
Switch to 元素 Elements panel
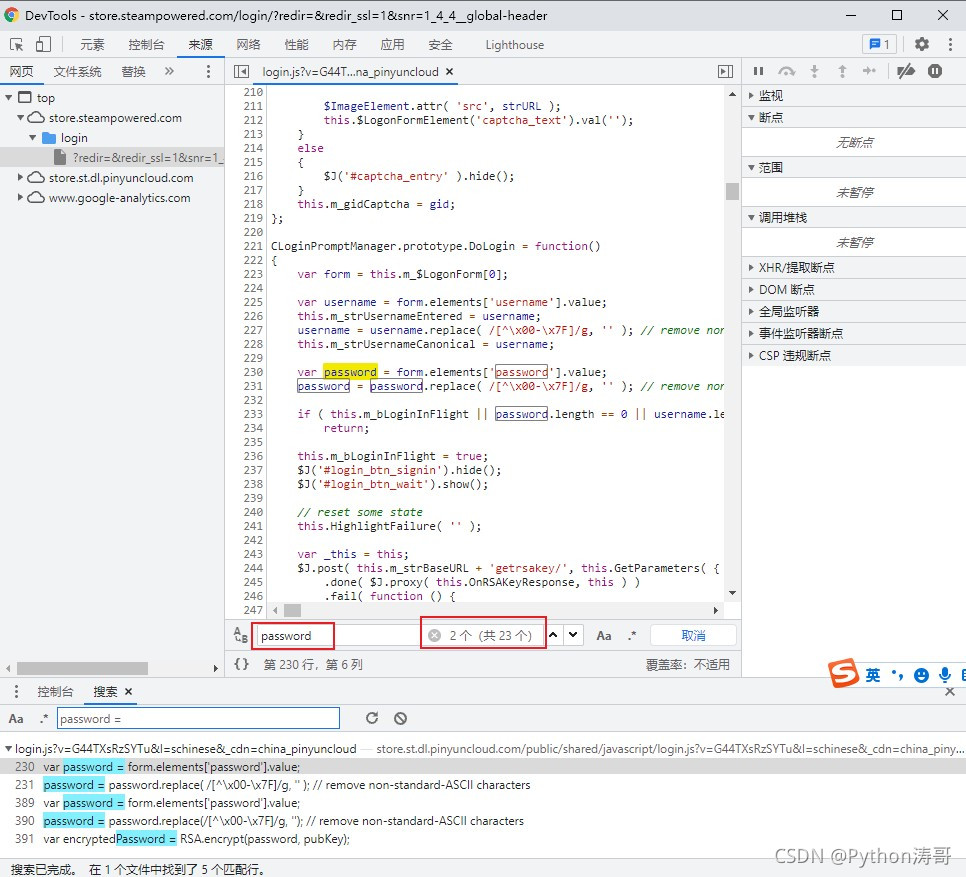(92, 44)
